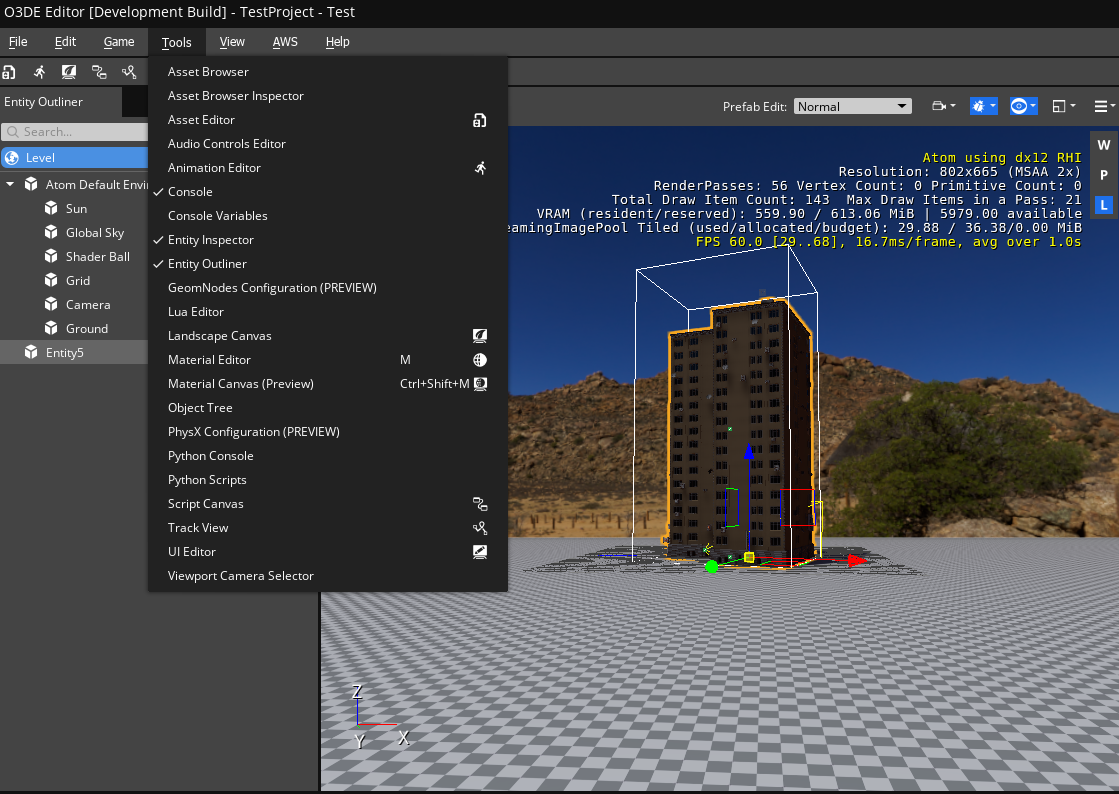
Task: Choose Python Scripts entry
Action: (x=328, y=479)
